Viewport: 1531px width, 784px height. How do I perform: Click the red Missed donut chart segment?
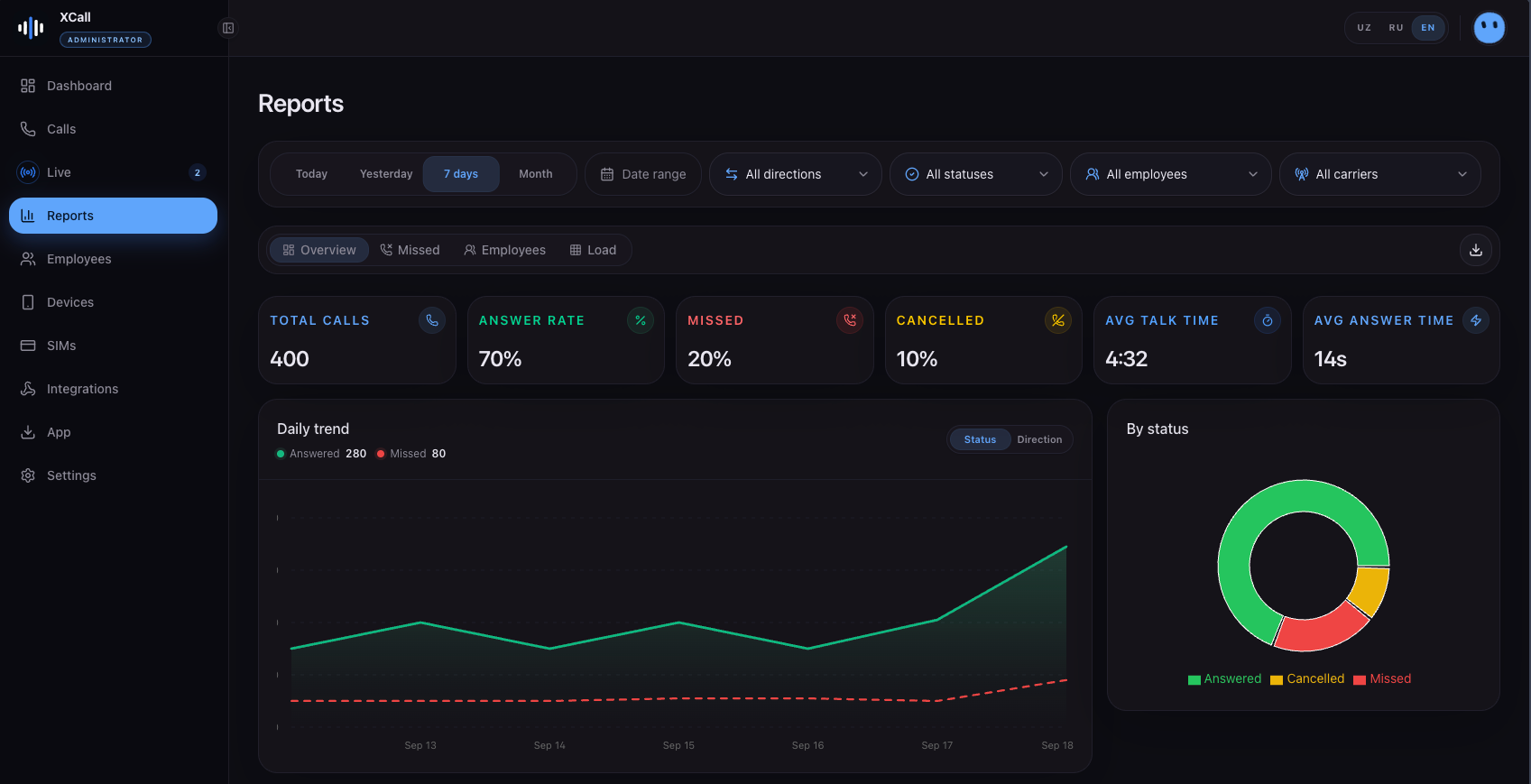point(1322,628)
